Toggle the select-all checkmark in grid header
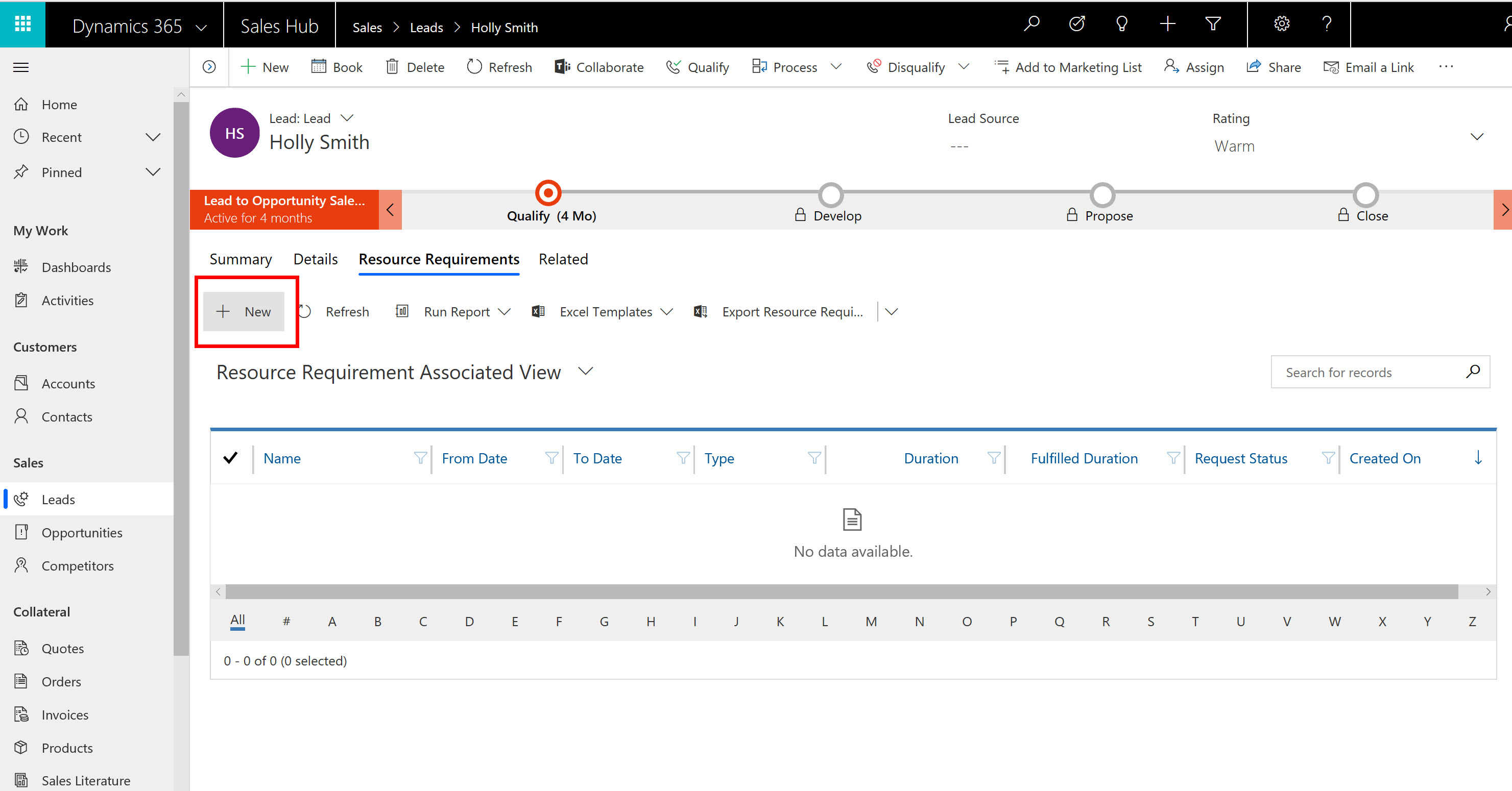The height and width of the screenshot is (791, 1512). (x=231, y=458)
